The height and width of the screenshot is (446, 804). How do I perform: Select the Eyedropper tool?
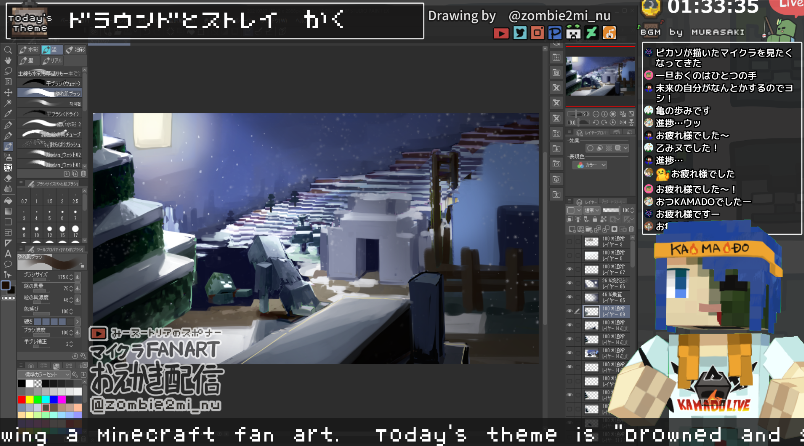(8, 114)
